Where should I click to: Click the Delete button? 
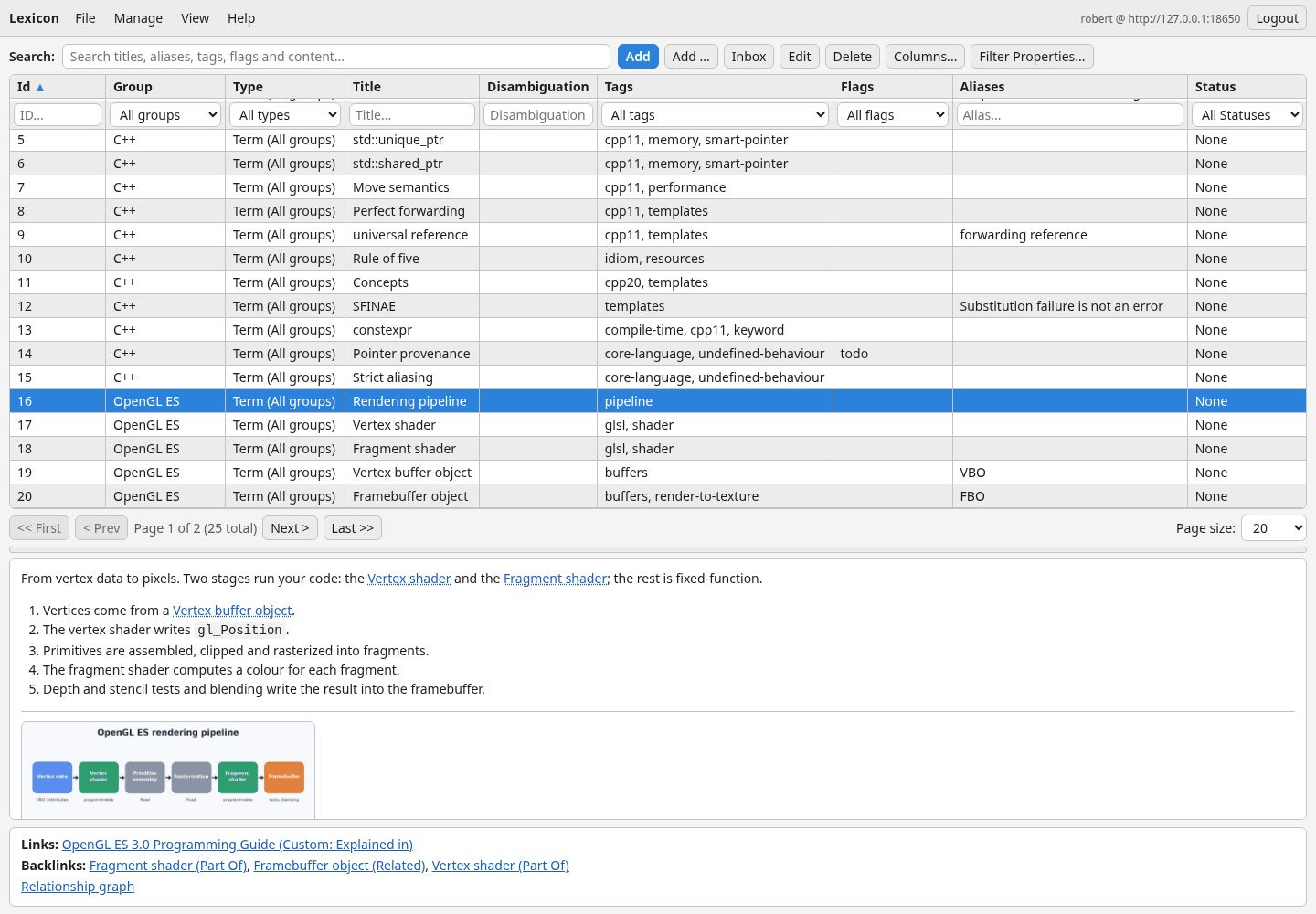pyautogui.click(x=853, y=57)
